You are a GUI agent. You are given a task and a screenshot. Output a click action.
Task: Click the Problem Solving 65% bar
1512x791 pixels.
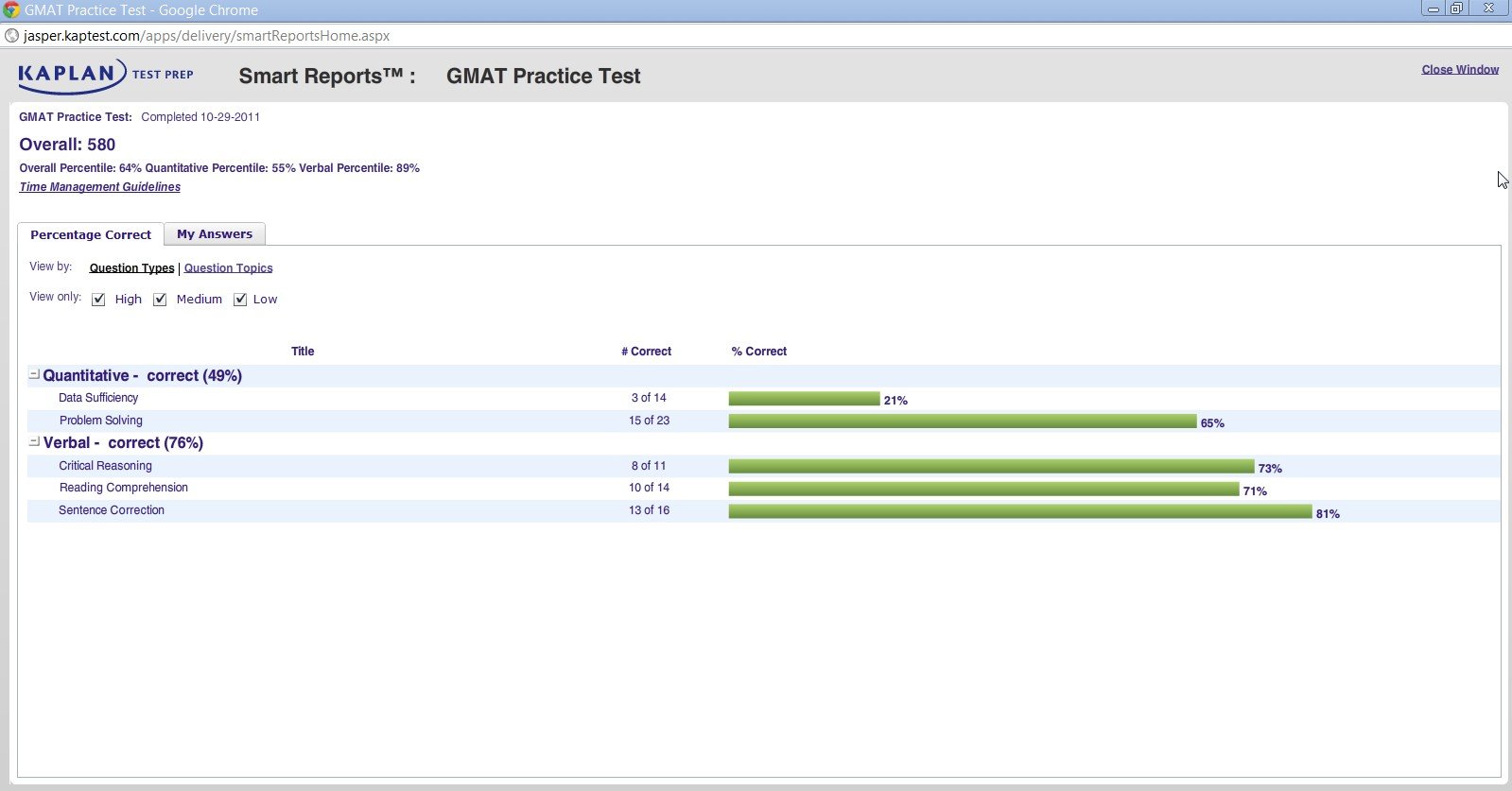click(x=963, y=421)
